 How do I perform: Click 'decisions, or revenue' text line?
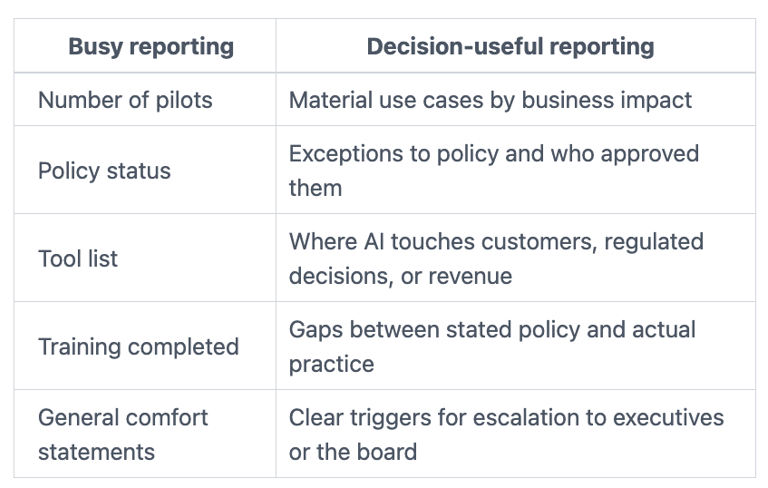pyautogui.click(x=400, y=276)
